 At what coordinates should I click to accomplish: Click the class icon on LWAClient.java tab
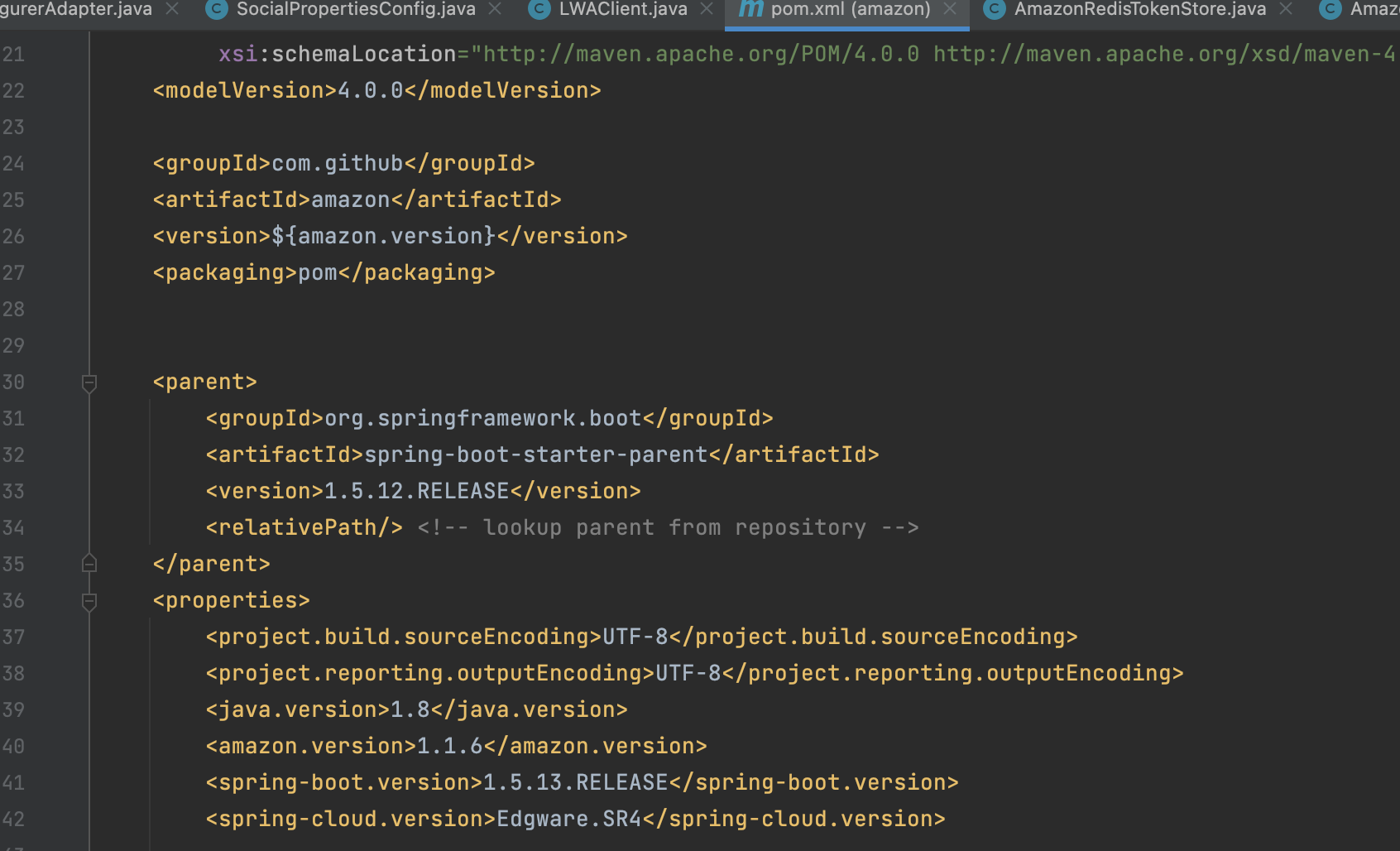point(539,9)
